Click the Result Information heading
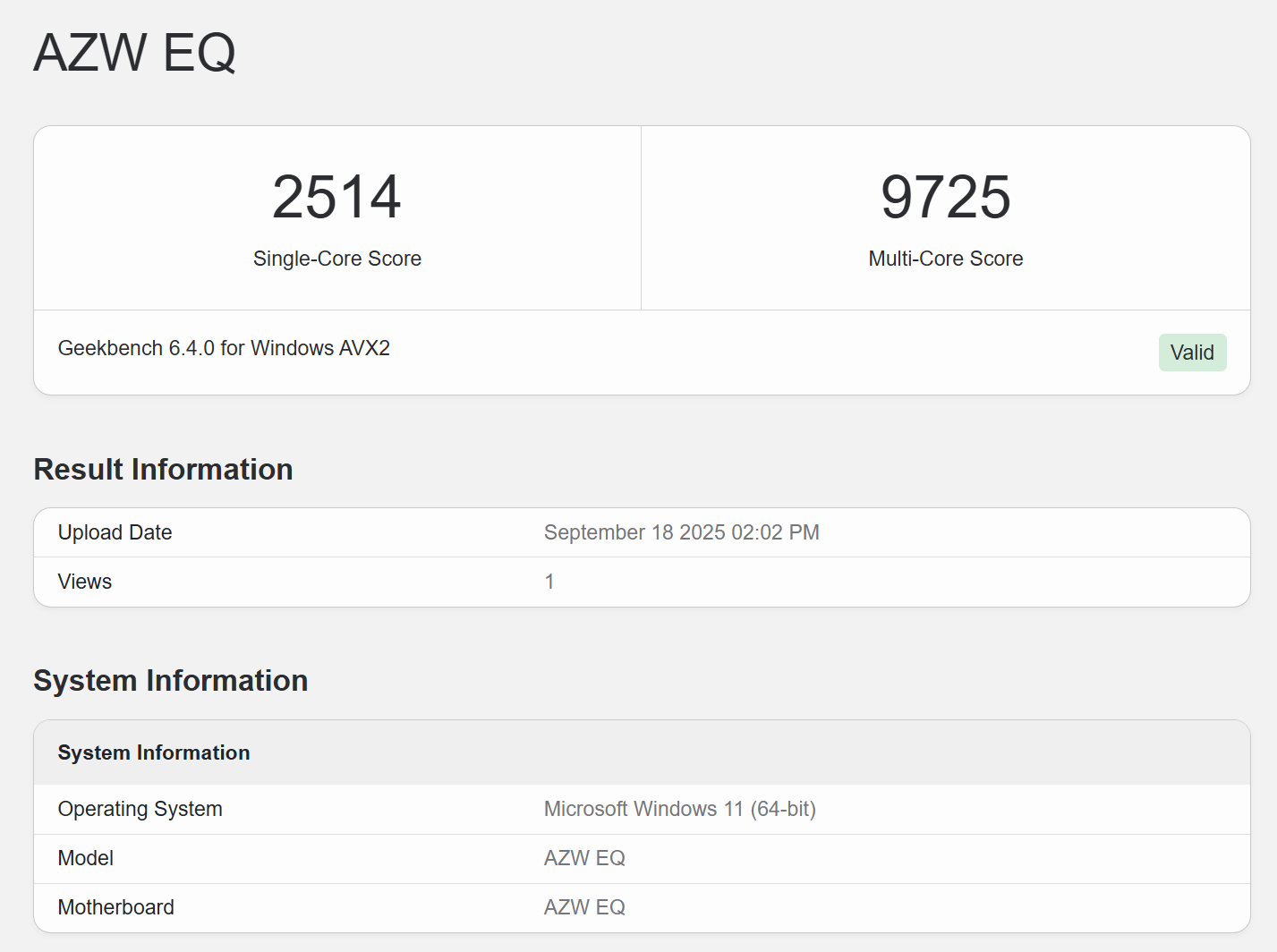Viewport: 1277px width, 952px height. click(163, 470)
